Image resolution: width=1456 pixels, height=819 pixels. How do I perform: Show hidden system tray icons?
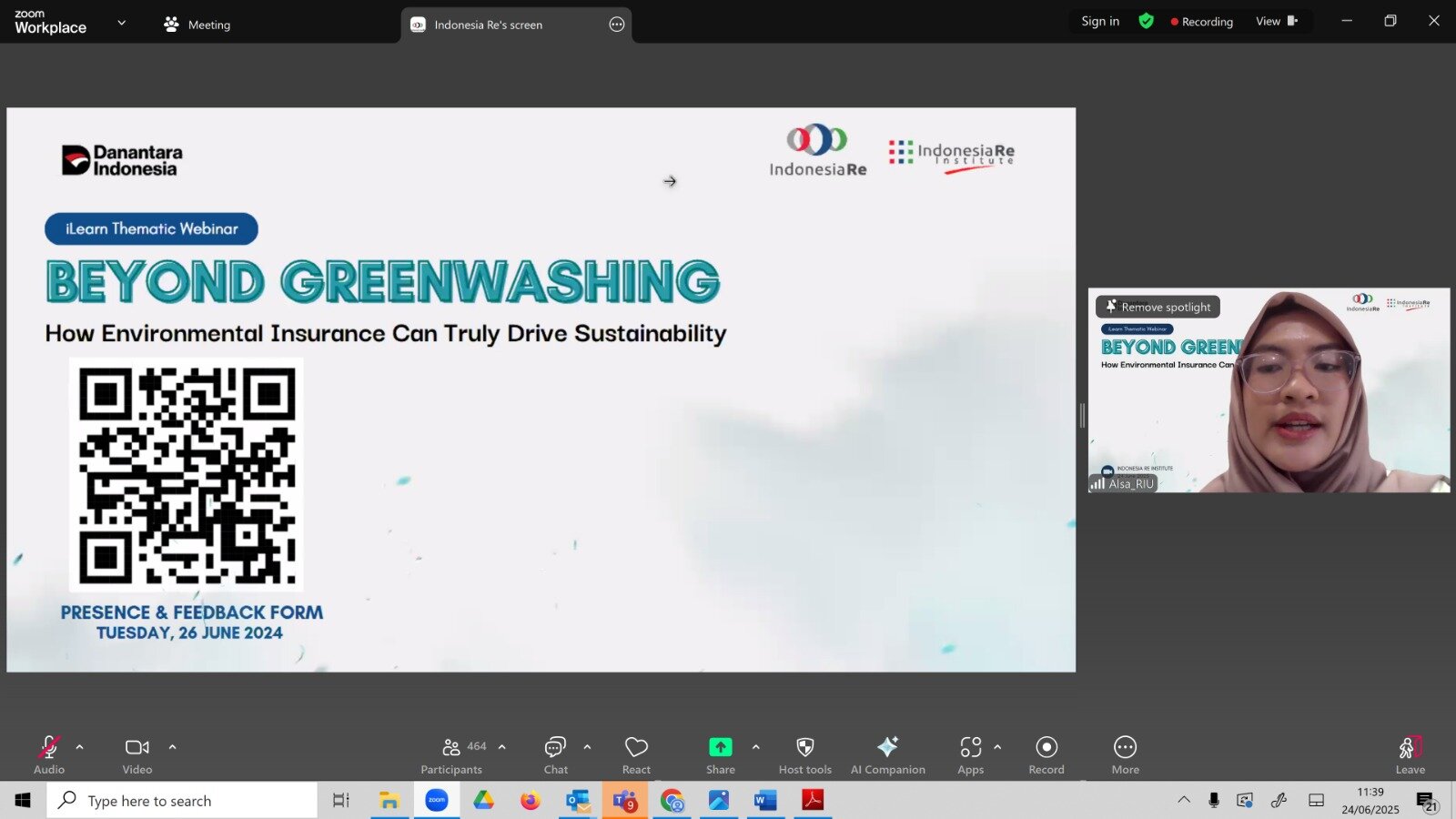tap(1184, 801)
